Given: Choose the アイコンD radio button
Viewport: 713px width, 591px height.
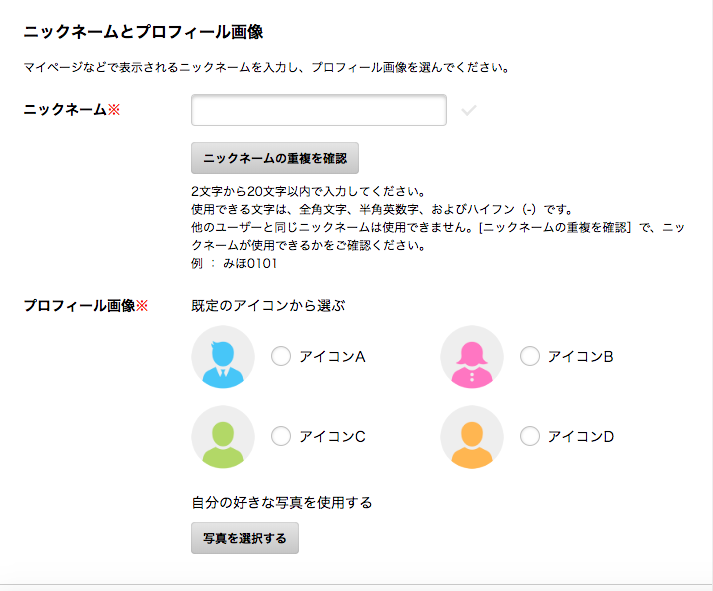Looking at the screenshot, I should tap(530, 436).
